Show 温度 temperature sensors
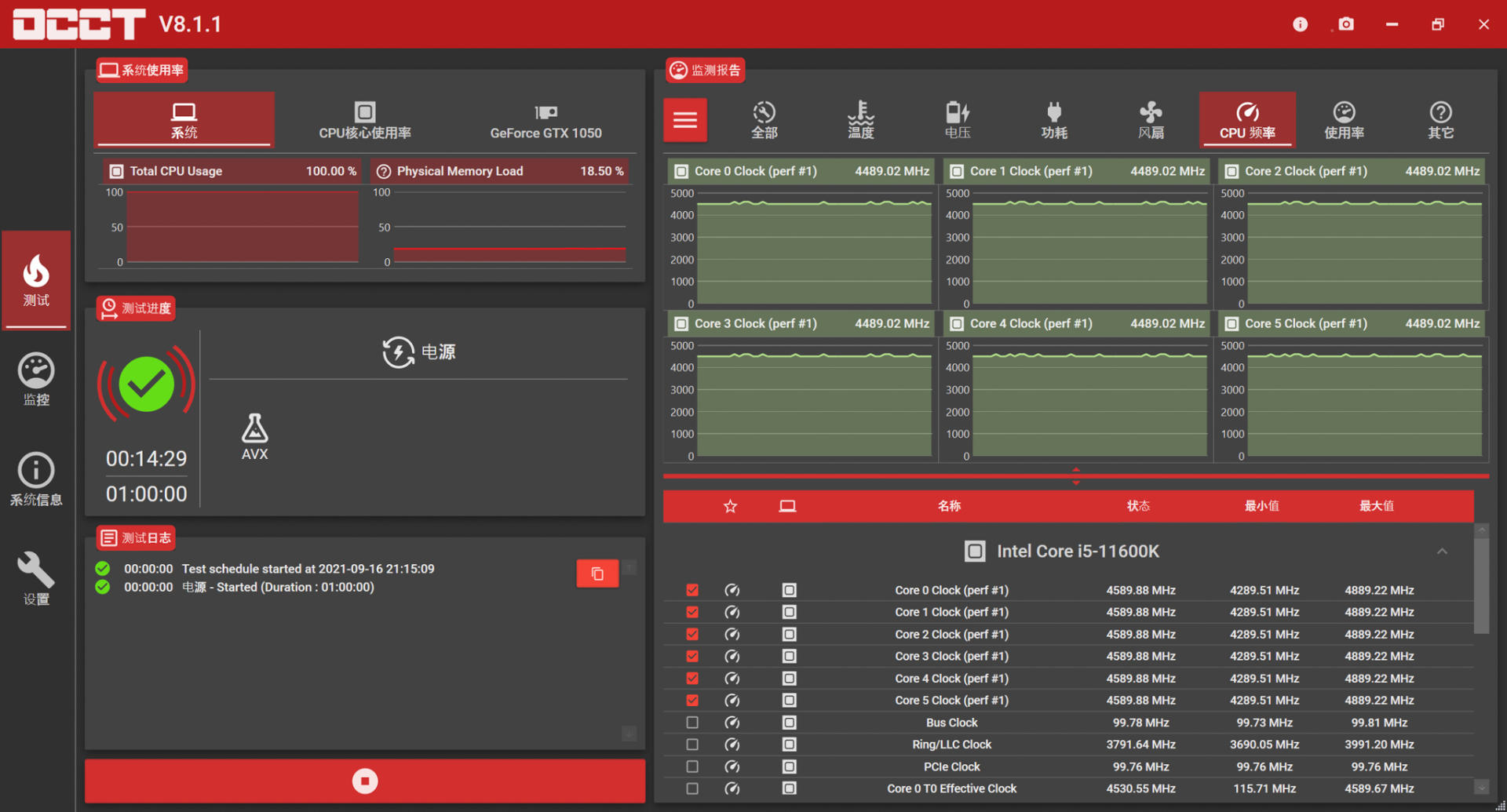The width and height of the screenshot is (1507, 812). [861, 120]
